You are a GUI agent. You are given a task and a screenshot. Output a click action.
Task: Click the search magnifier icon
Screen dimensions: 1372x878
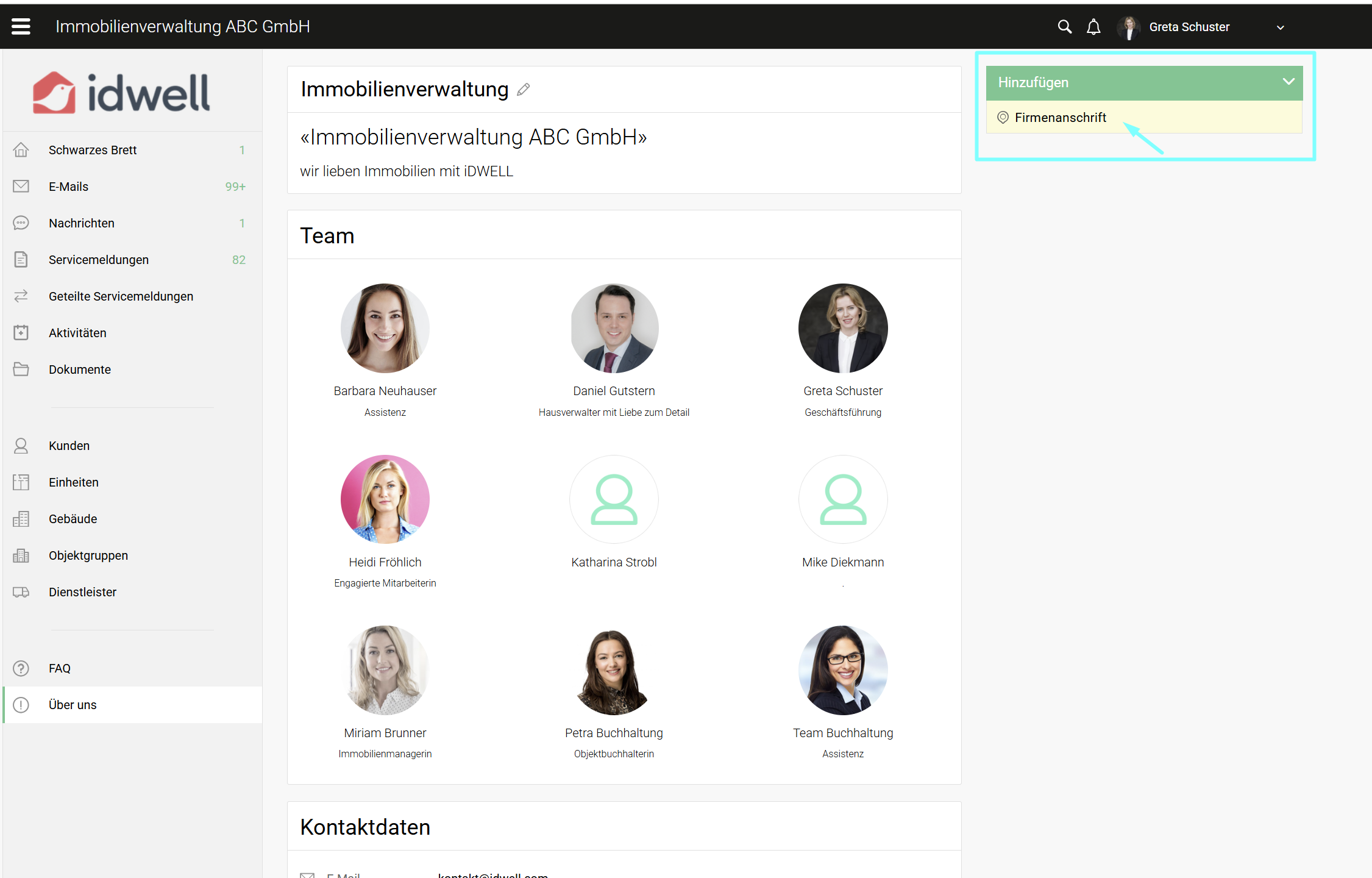click(1064, 27)
